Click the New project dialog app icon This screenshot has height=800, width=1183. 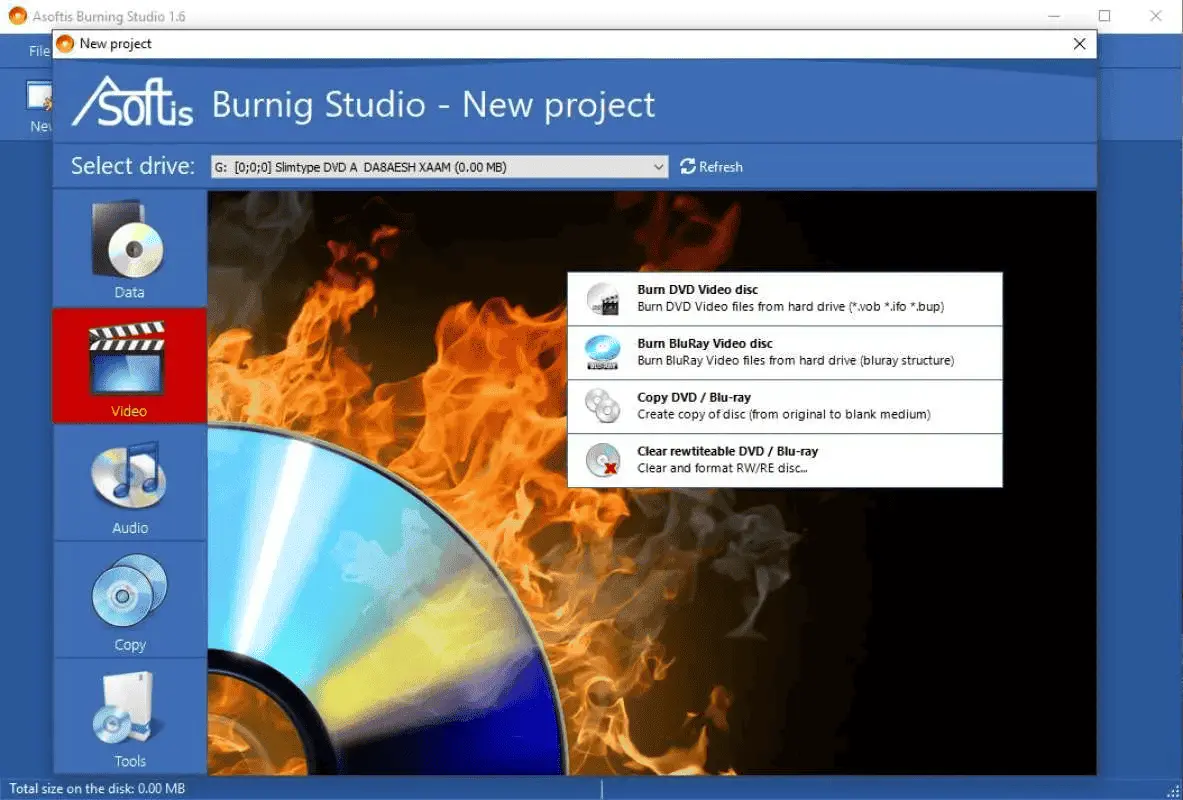(x=66, y=44)
